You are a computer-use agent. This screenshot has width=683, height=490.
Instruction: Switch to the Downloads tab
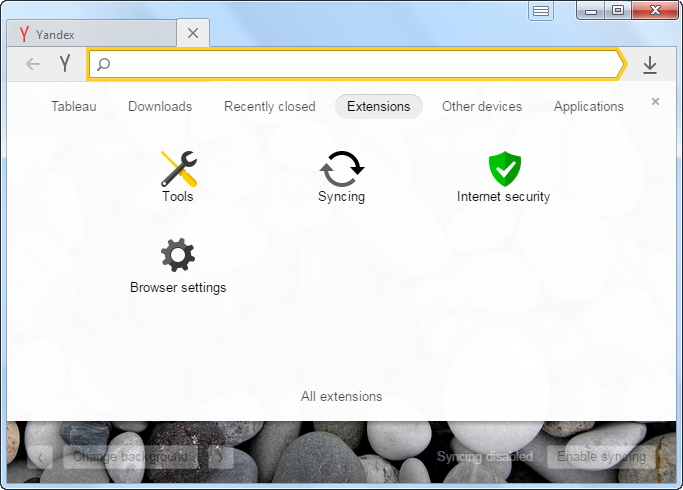click(x=160, y=106)
